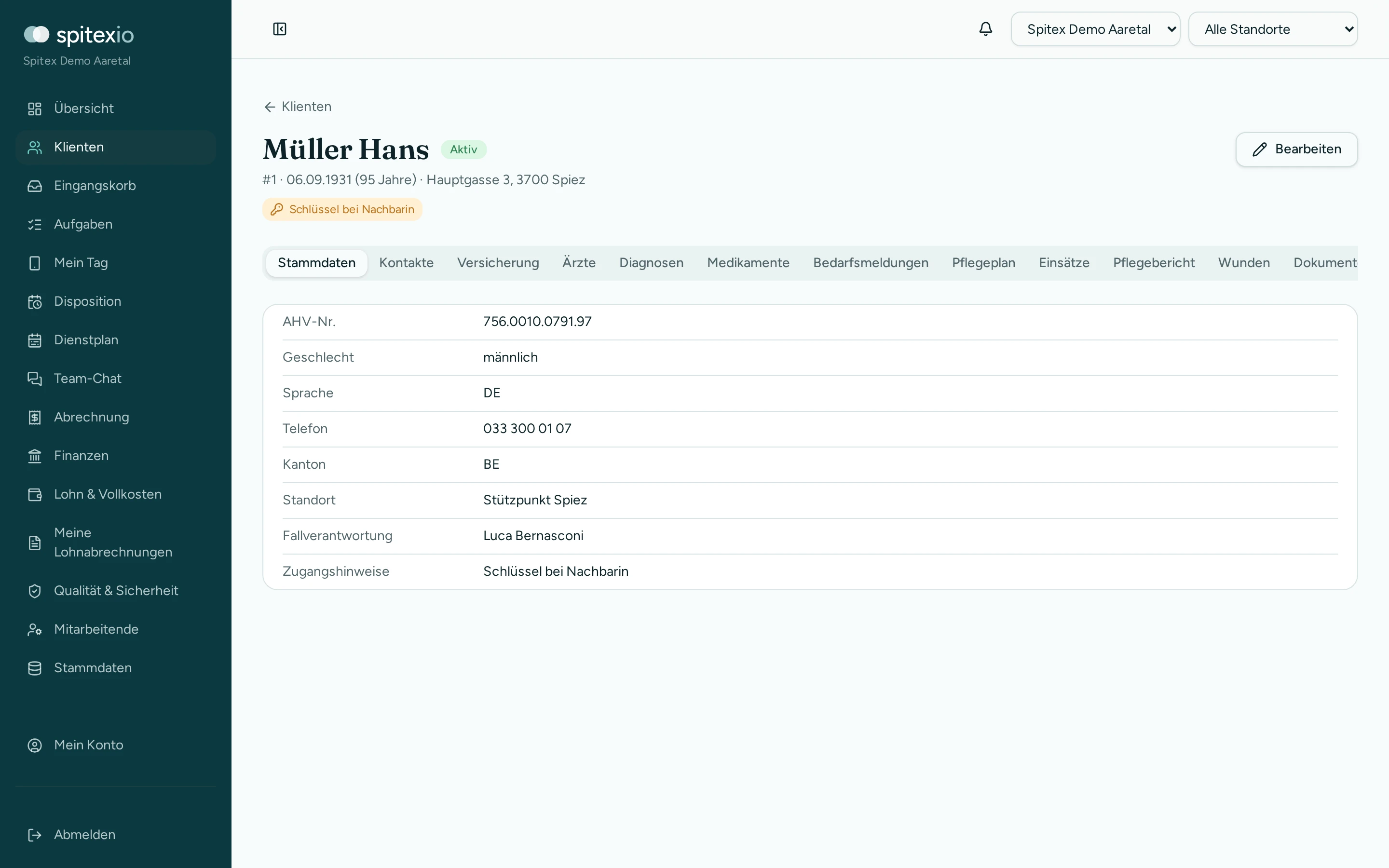Select the Ärzte tab
The width and height of the screenshot is (1389, 868).
click(579, 263)
